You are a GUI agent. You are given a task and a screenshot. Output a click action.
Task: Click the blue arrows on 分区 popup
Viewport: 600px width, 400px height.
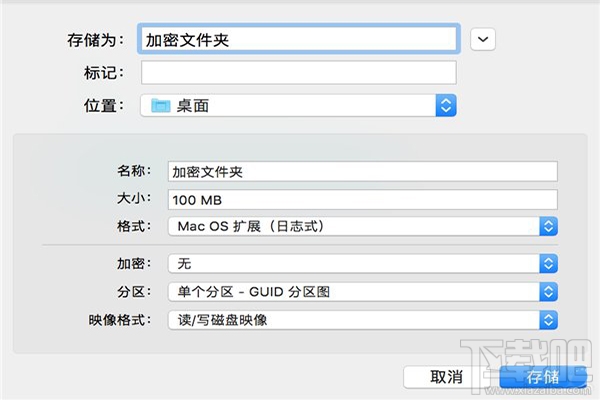[x=548, y=291]
